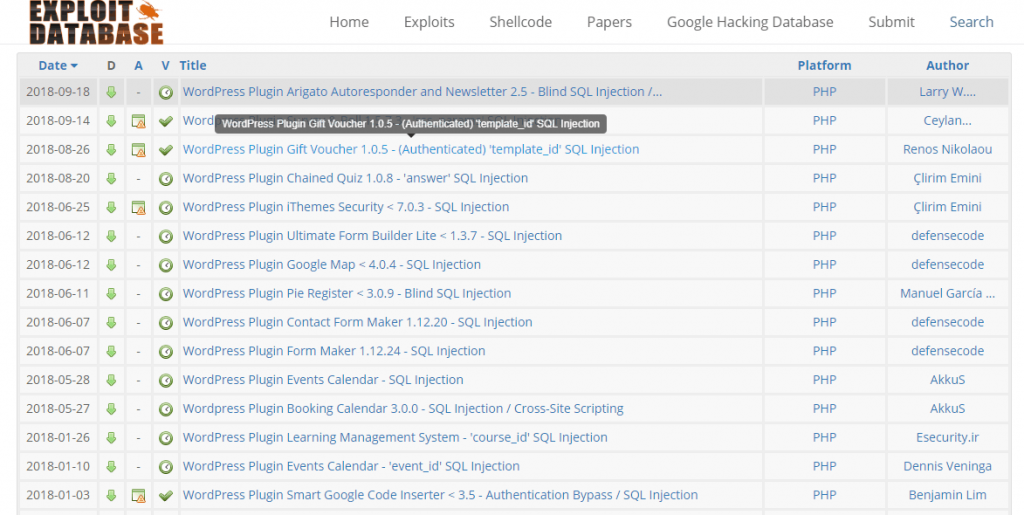Open Google Map < 4.0.4 SQL Injection link
This screenshot has width=1024, height=515.
[332, 264]
